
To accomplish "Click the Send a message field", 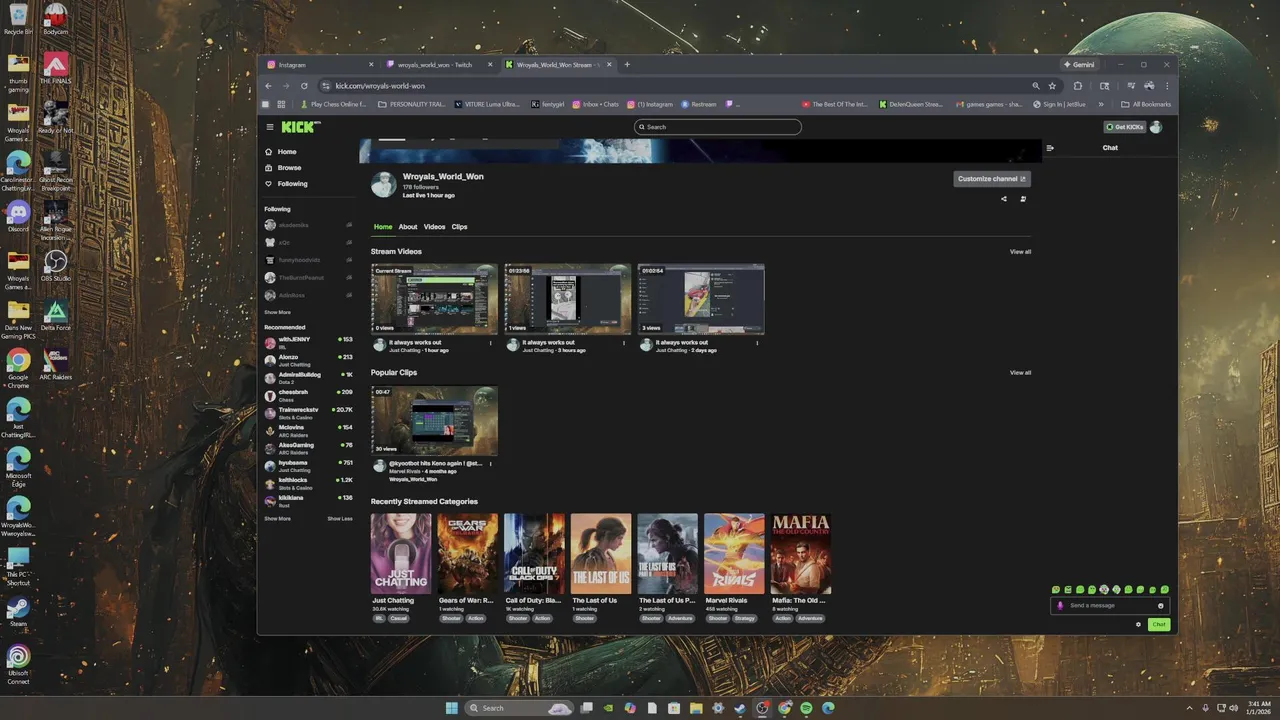I will tap(1111, 606).
